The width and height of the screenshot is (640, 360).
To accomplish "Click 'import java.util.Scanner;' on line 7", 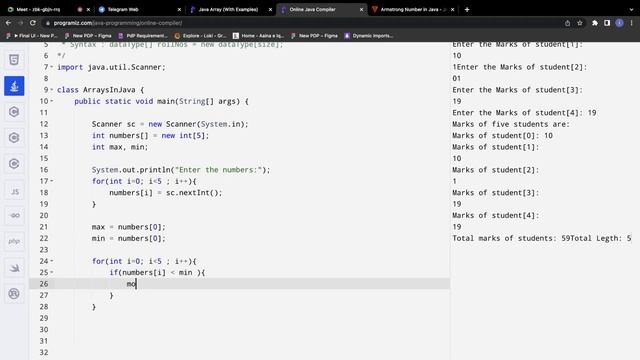I will (x=111, y=67).
